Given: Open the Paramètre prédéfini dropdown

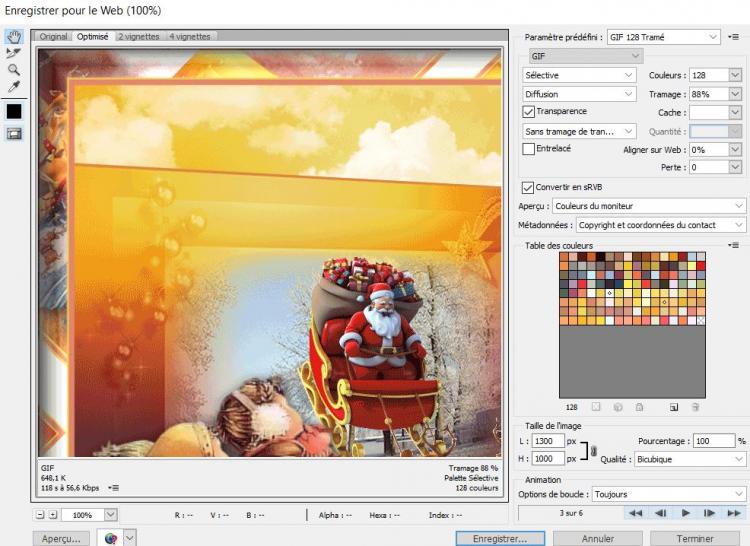Looking at the screenshot, I should tap(663, 37).
